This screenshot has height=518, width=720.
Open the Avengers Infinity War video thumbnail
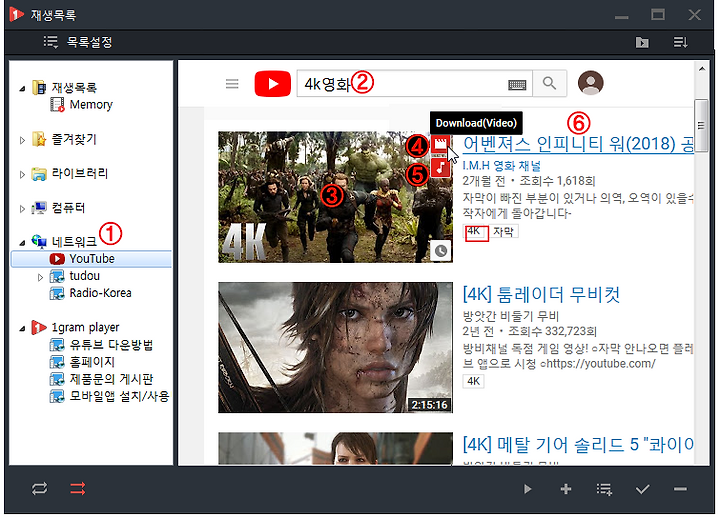[335, 197]
